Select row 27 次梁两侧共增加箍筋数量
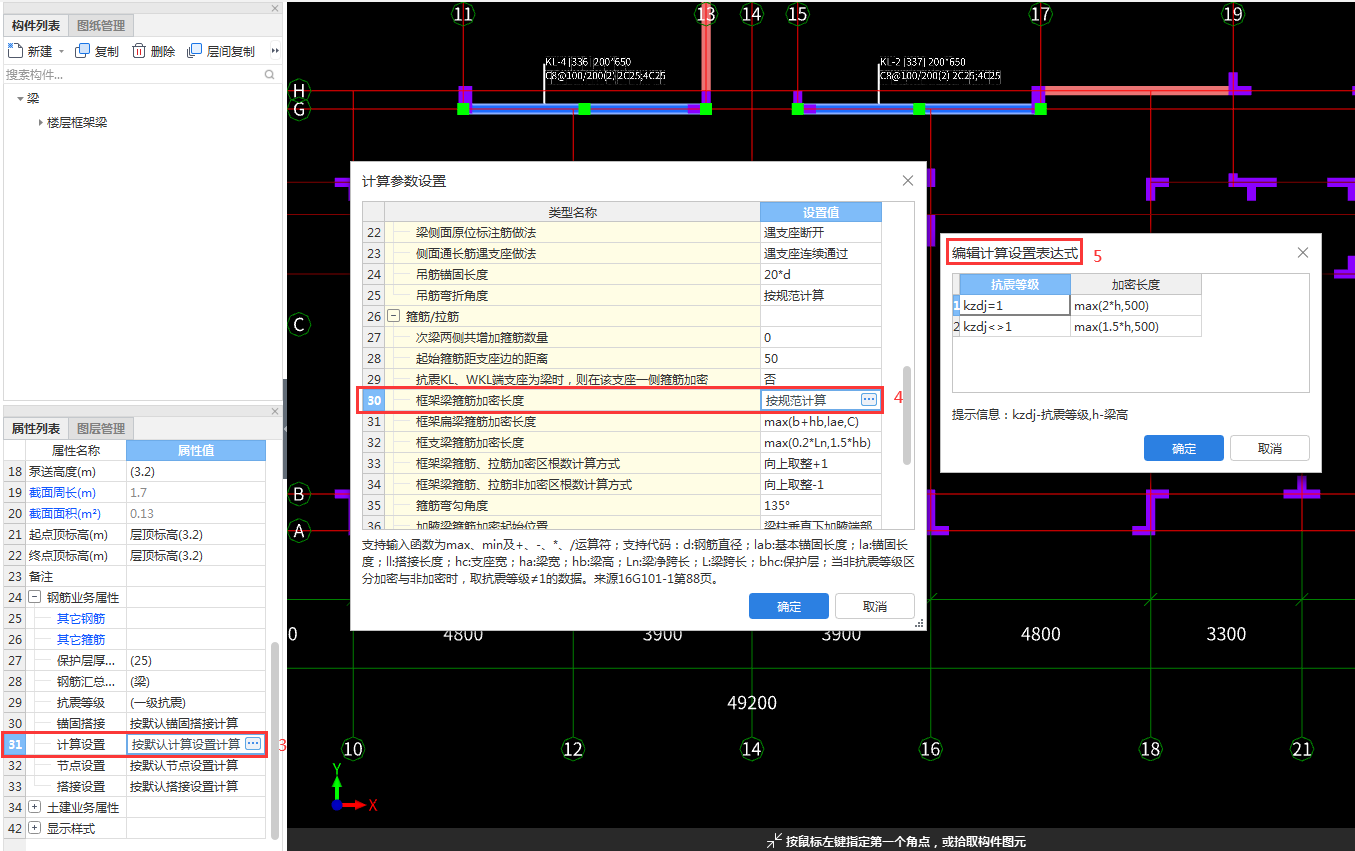 pyautogui.click(x=622, y=337)
